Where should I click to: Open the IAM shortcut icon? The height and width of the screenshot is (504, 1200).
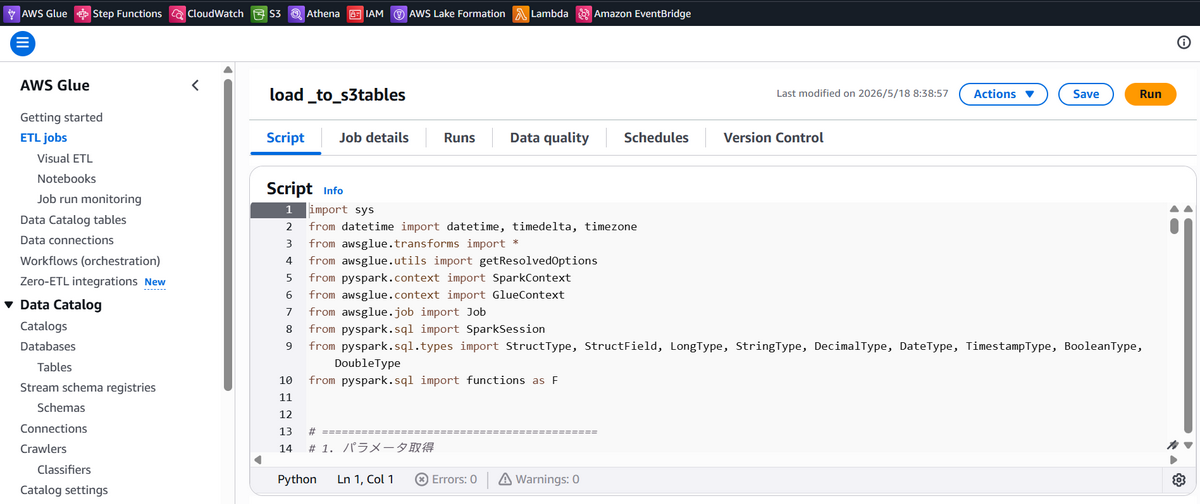pos(355,14)
